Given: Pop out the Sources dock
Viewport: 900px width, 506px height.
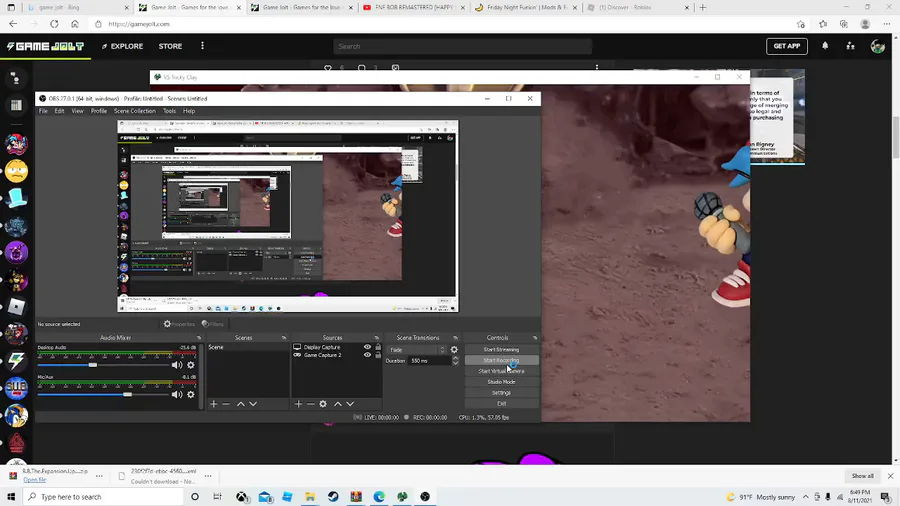Looking at the screenshot, I should tap(377, 338).
